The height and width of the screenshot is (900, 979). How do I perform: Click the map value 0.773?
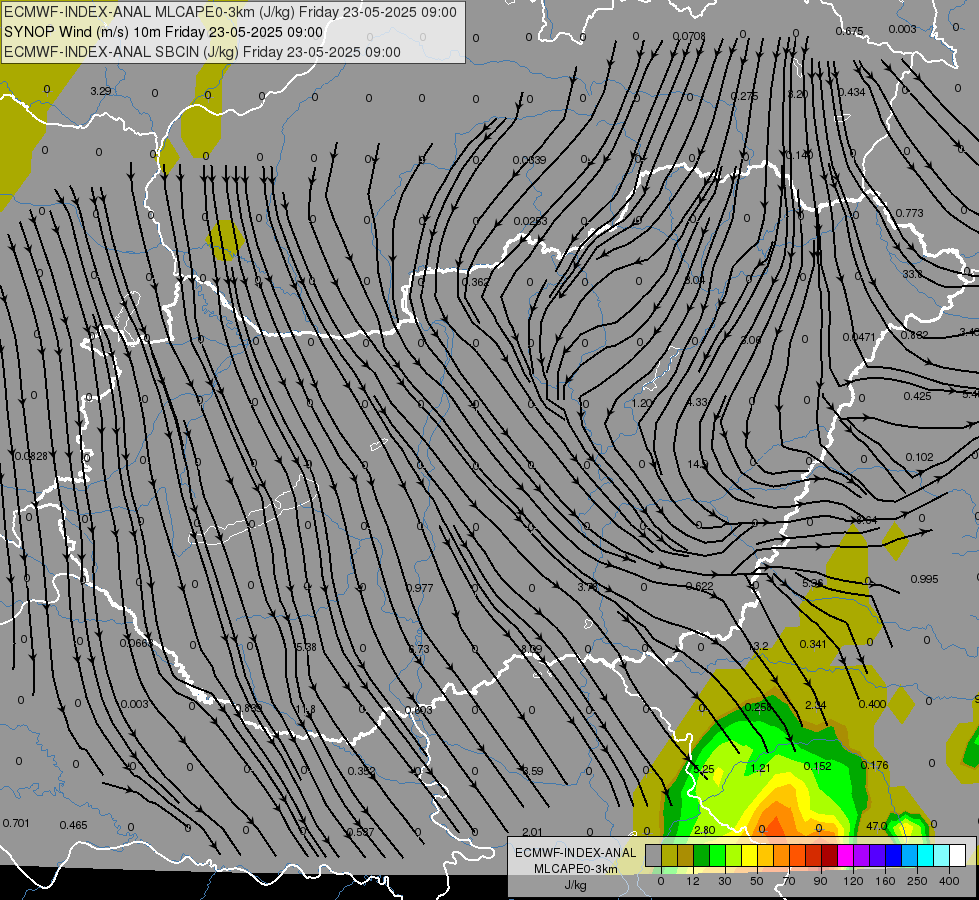click(x=910, y=214)
